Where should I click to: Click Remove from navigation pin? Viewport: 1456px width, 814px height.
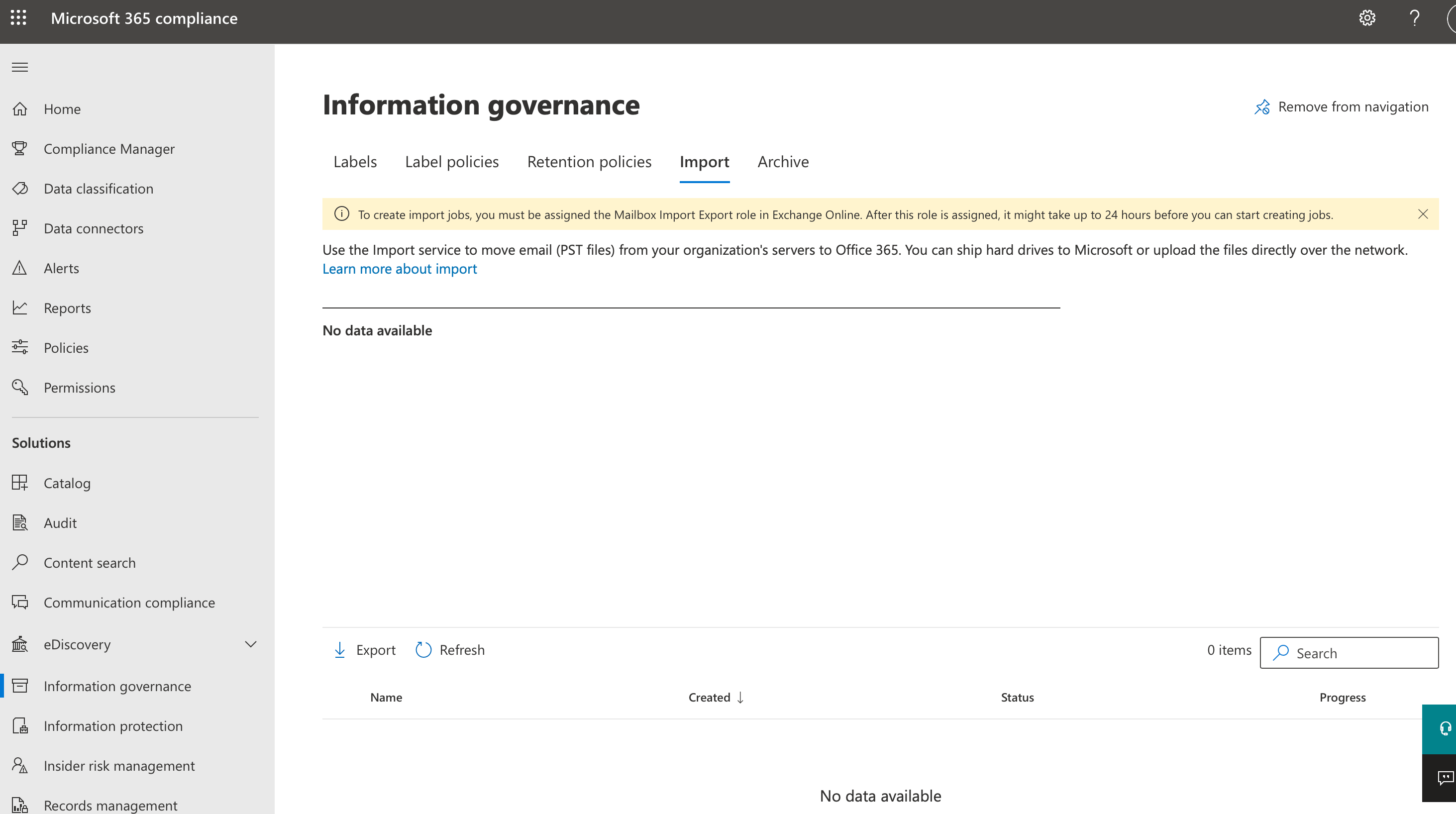tap(1341, 107)
